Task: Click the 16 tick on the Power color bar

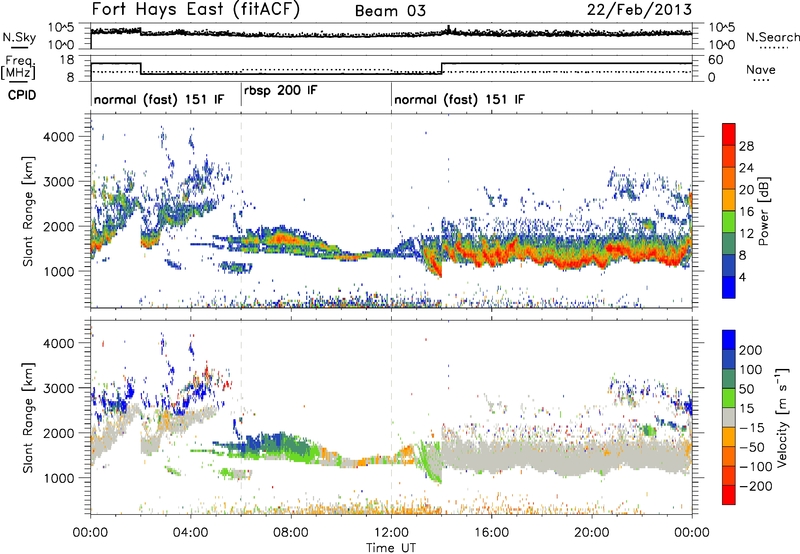Action: pyautogui.click(x=746, y=211)
